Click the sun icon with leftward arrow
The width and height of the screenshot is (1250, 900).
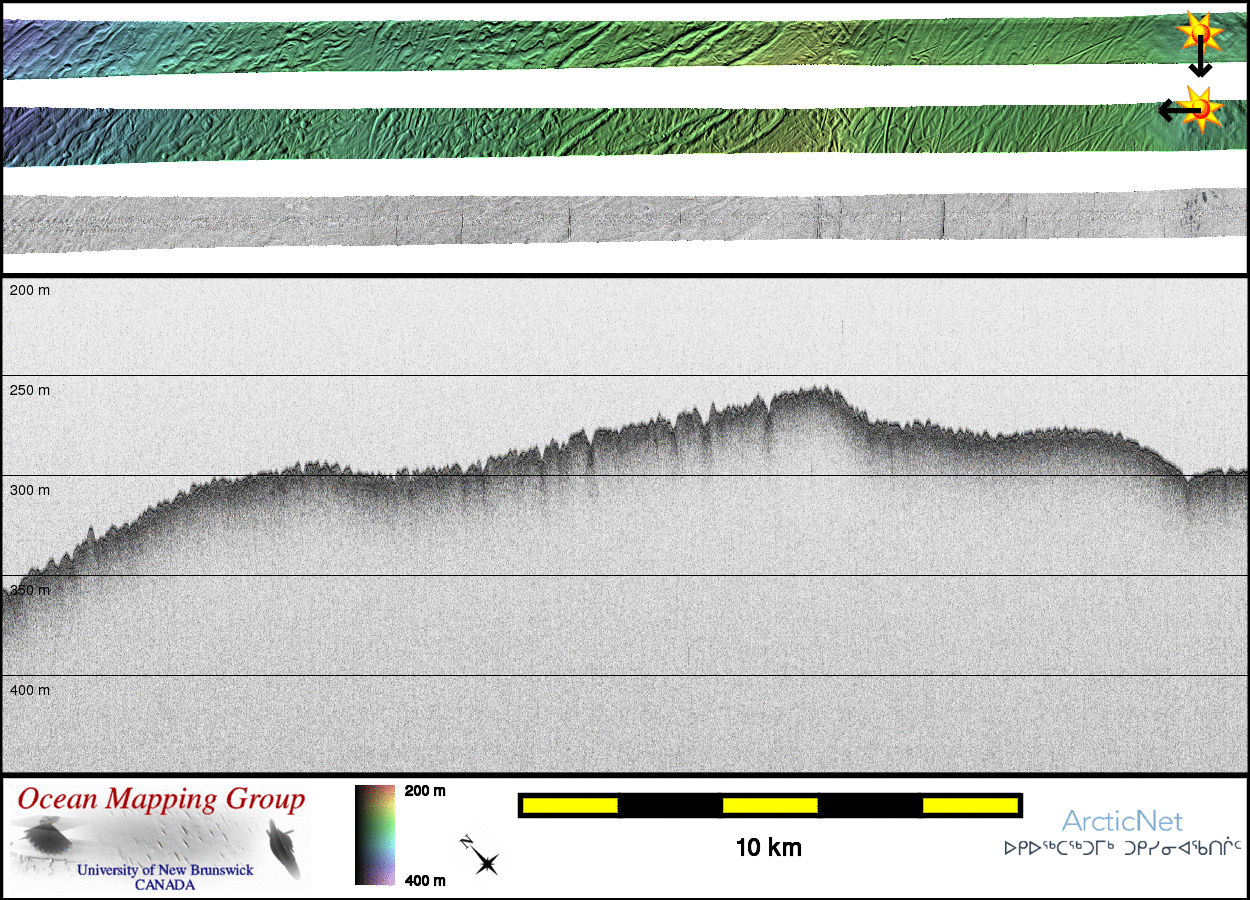click(1196, 108)
